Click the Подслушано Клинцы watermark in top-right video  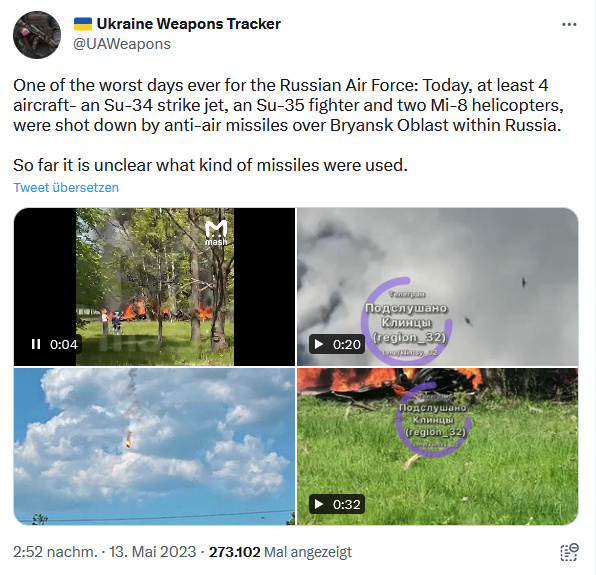point(407,323)
